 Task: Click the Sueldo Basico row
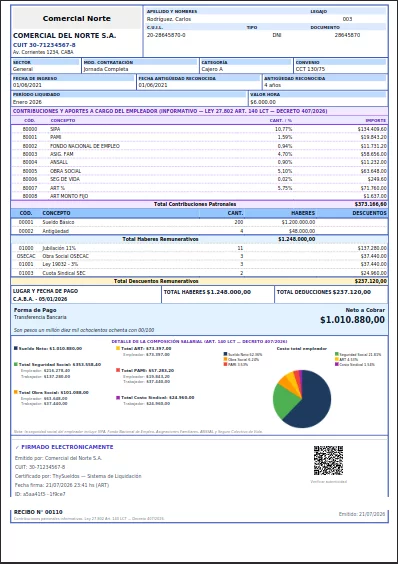pyautogui.click(x=199, y=222)
